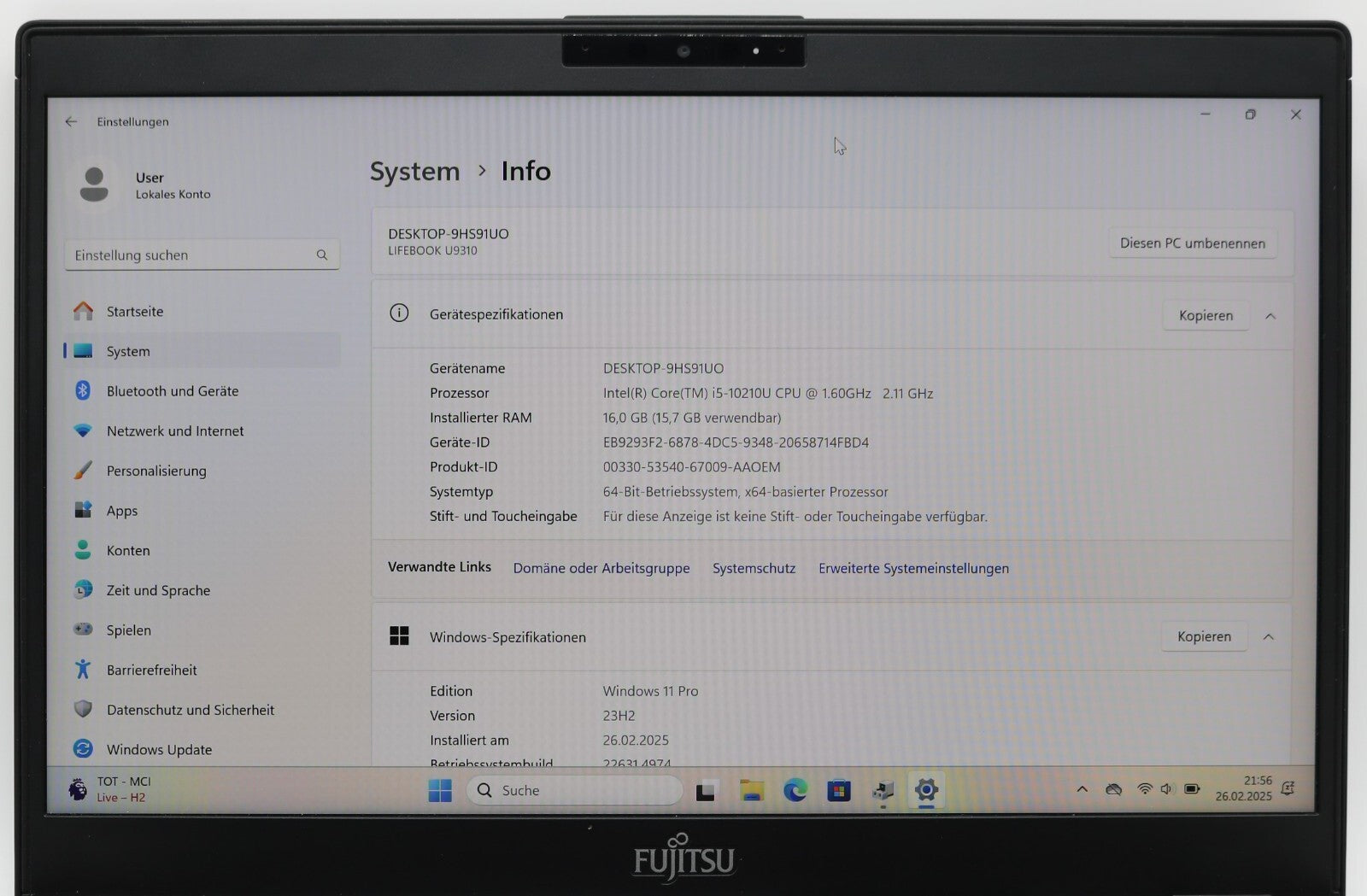Click the Diesen PC umbenennen button

pos(1193,243)
